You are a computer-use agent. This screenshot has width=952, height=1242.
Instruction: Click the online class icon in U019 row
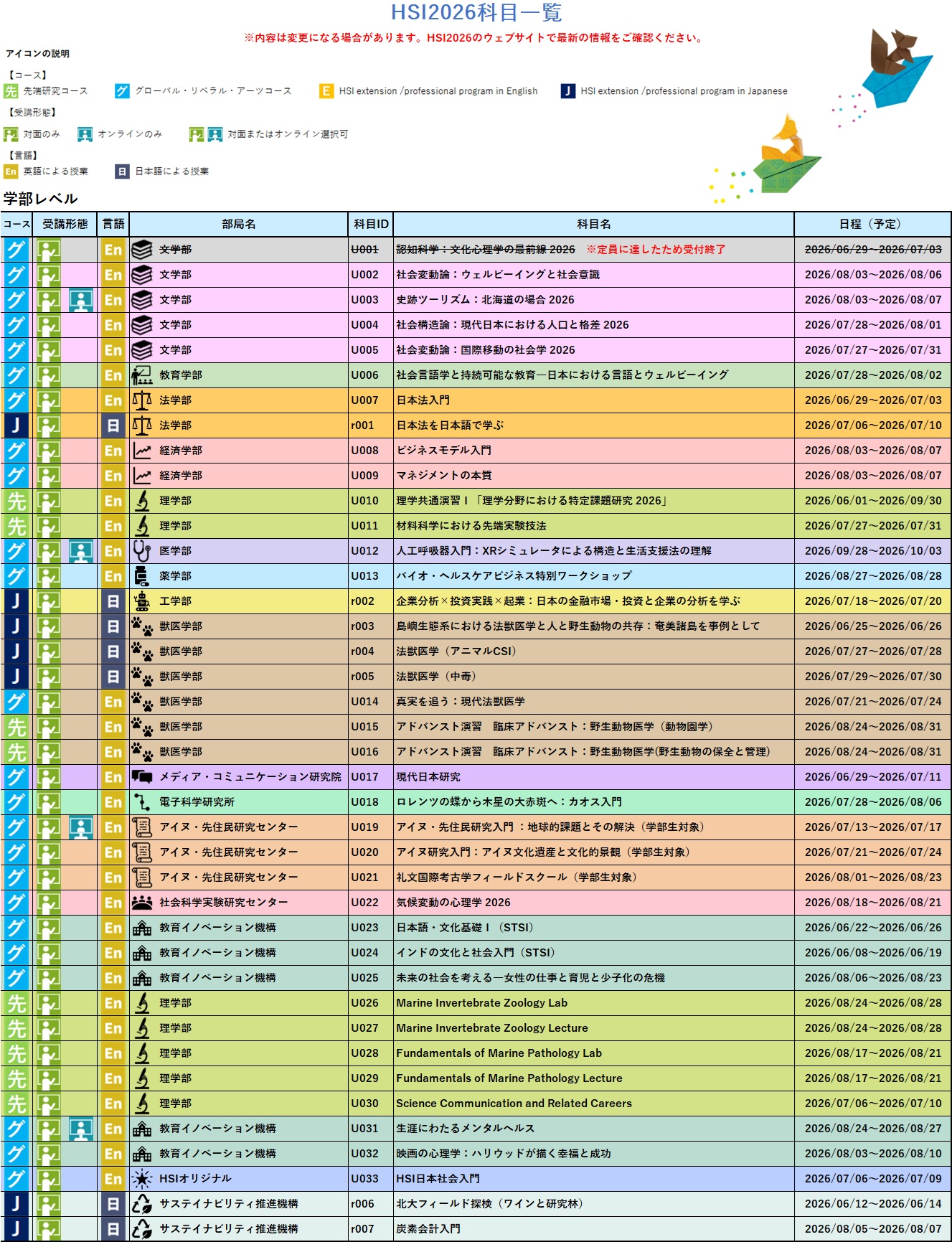pyautogui.click(x=81, y=827)
